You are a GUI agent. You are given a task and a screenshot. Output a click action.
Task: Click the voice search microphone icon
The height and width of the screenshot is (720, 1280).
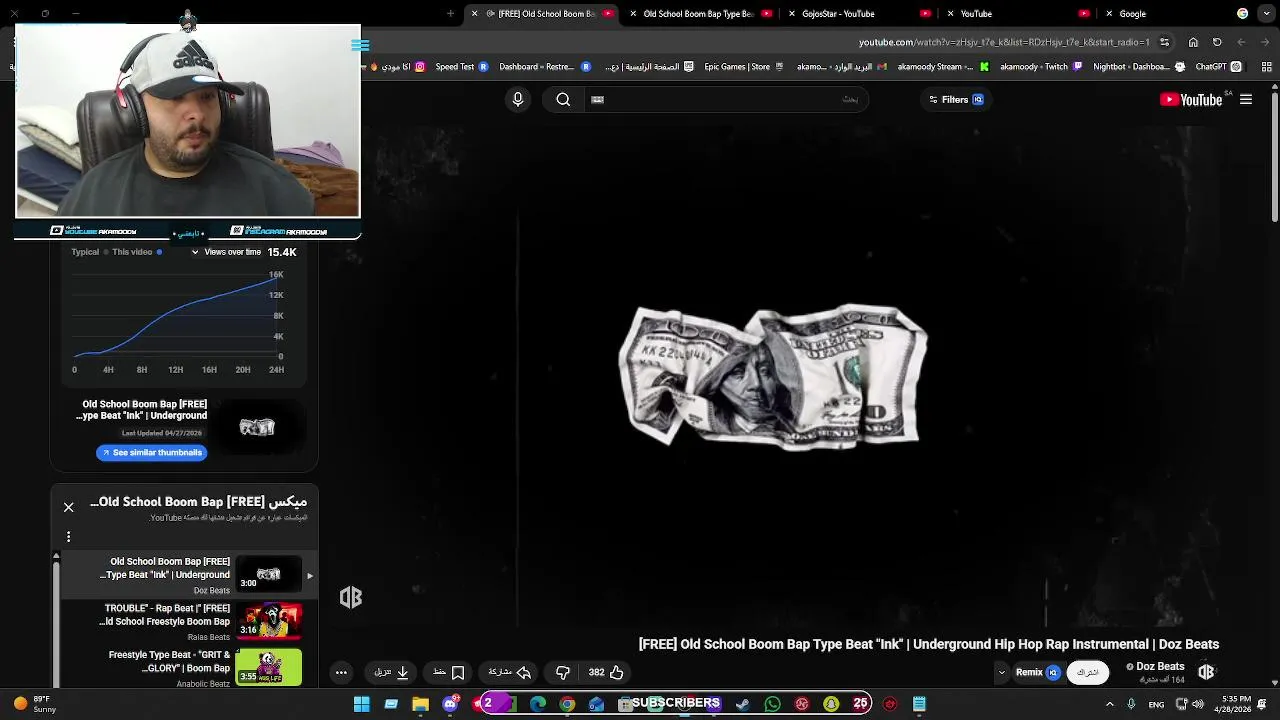click(518, 99)
